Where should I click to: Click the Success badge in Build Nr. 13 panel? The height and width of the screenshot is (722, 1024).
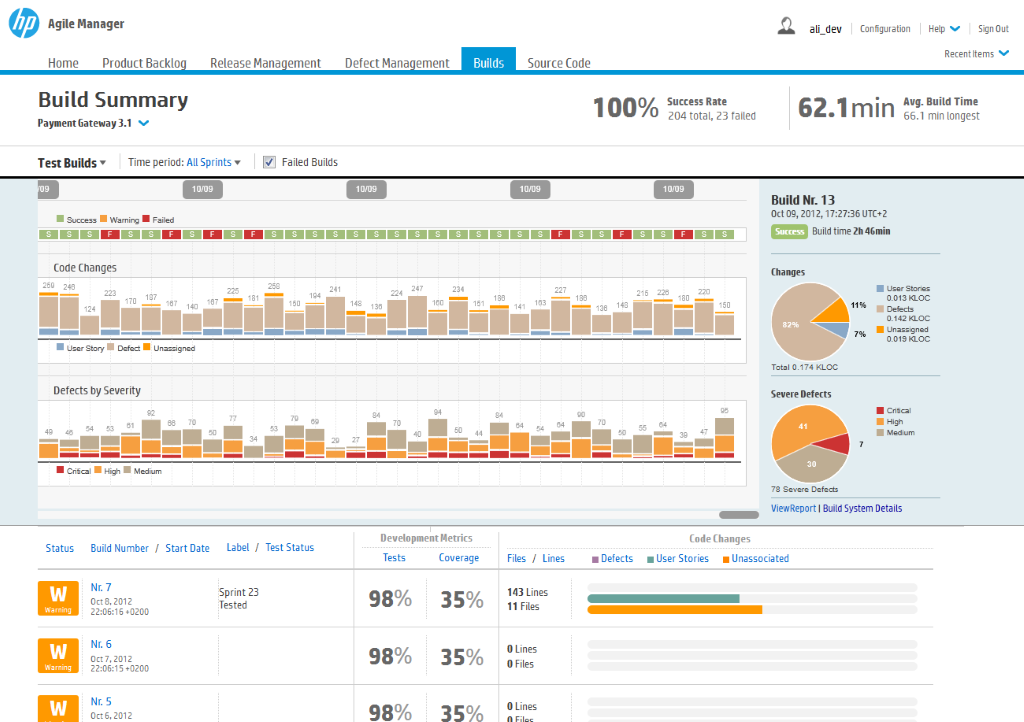click(x=789, y=231)
